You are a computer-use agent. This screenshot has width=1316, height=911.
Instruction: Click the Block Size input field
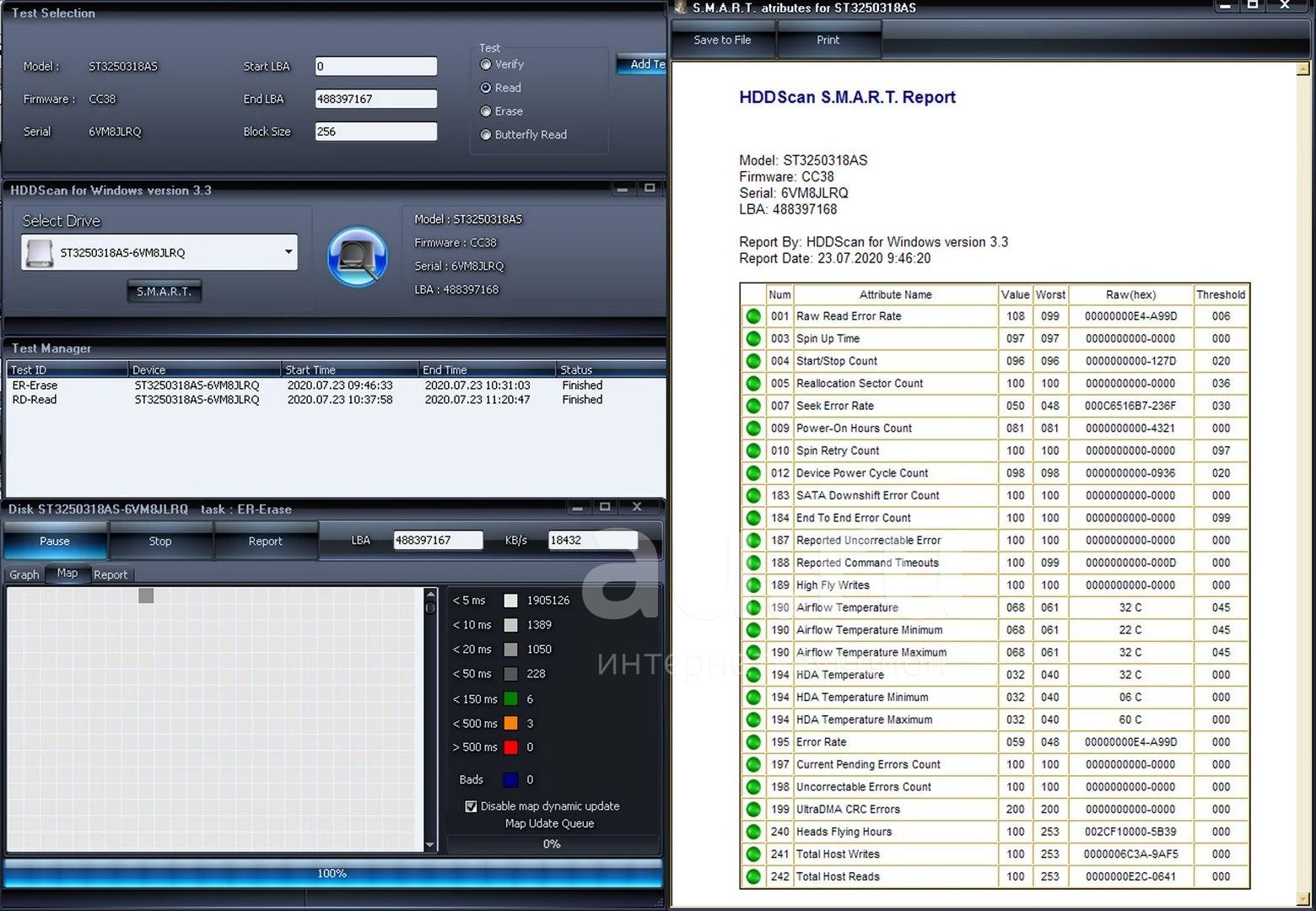375,132
